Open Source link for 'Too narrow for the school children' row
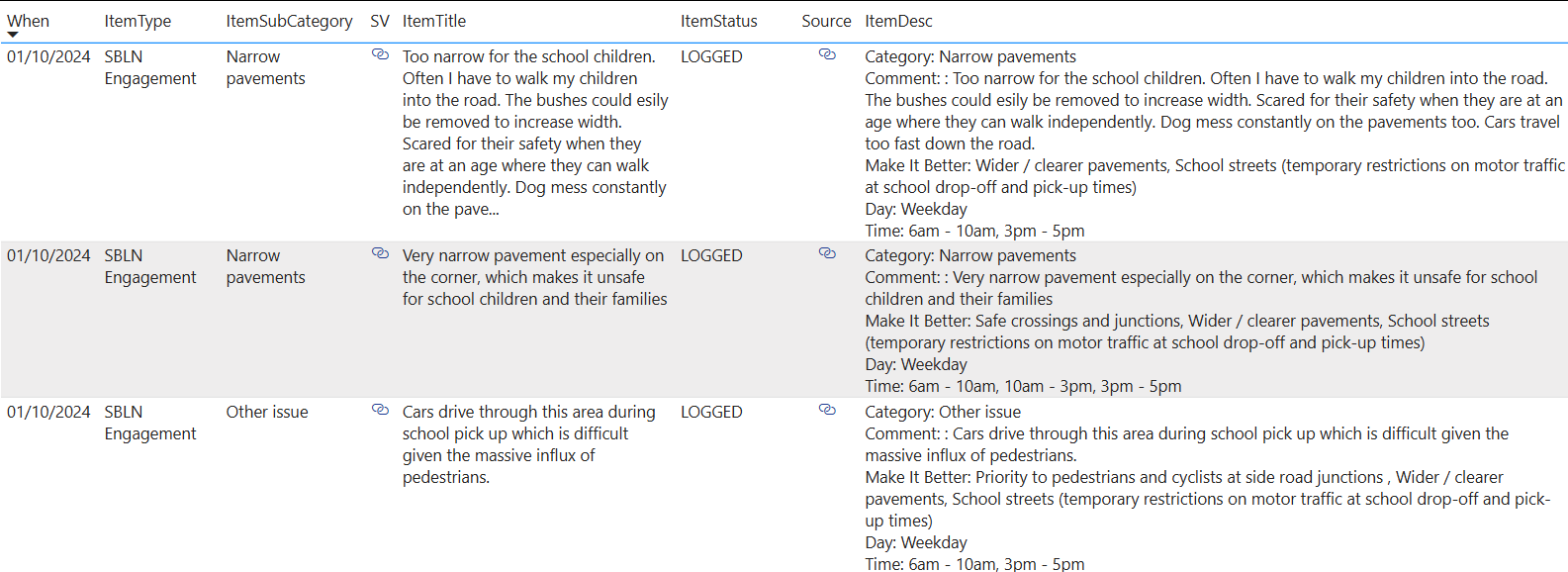Viewport: 1568px width, 572px height. click(827, 55)
